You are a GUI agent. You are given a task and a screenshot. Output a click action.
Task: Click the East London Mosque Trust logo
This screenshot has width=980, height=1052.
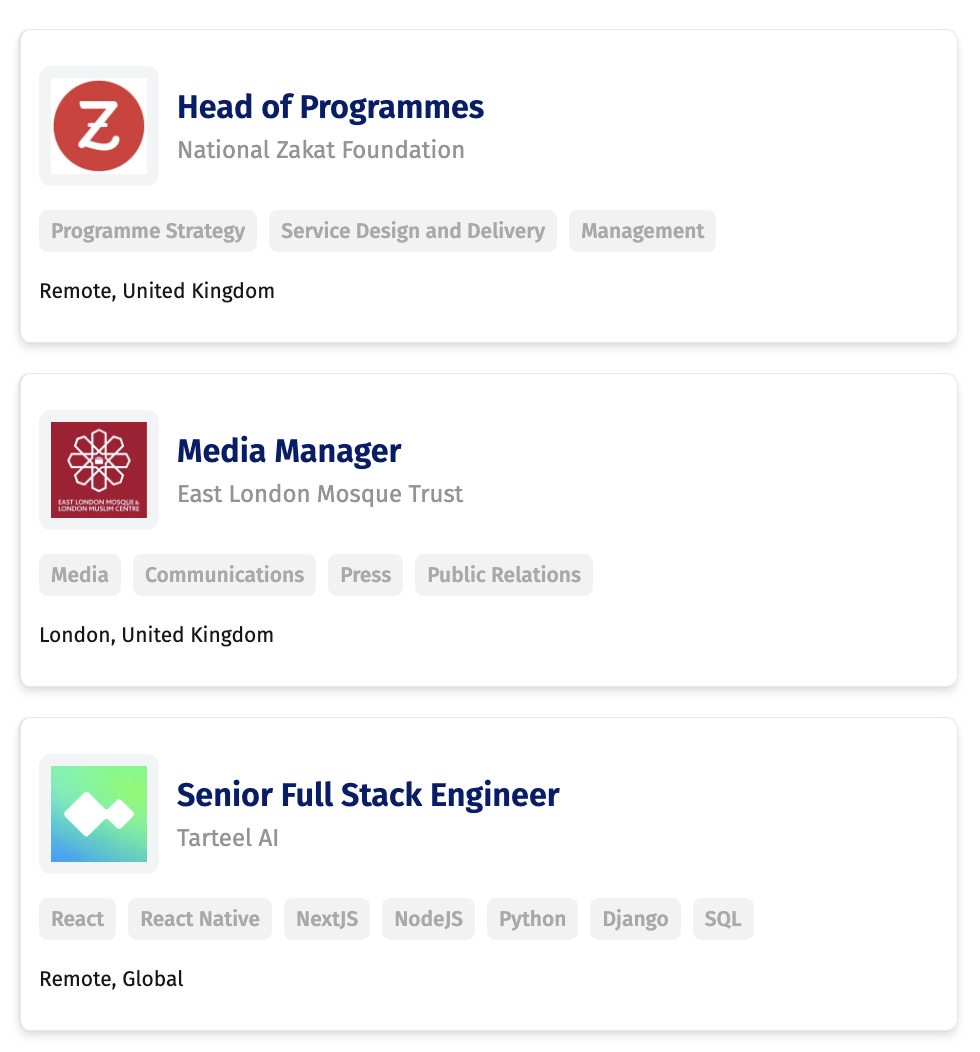pos(98,469)
